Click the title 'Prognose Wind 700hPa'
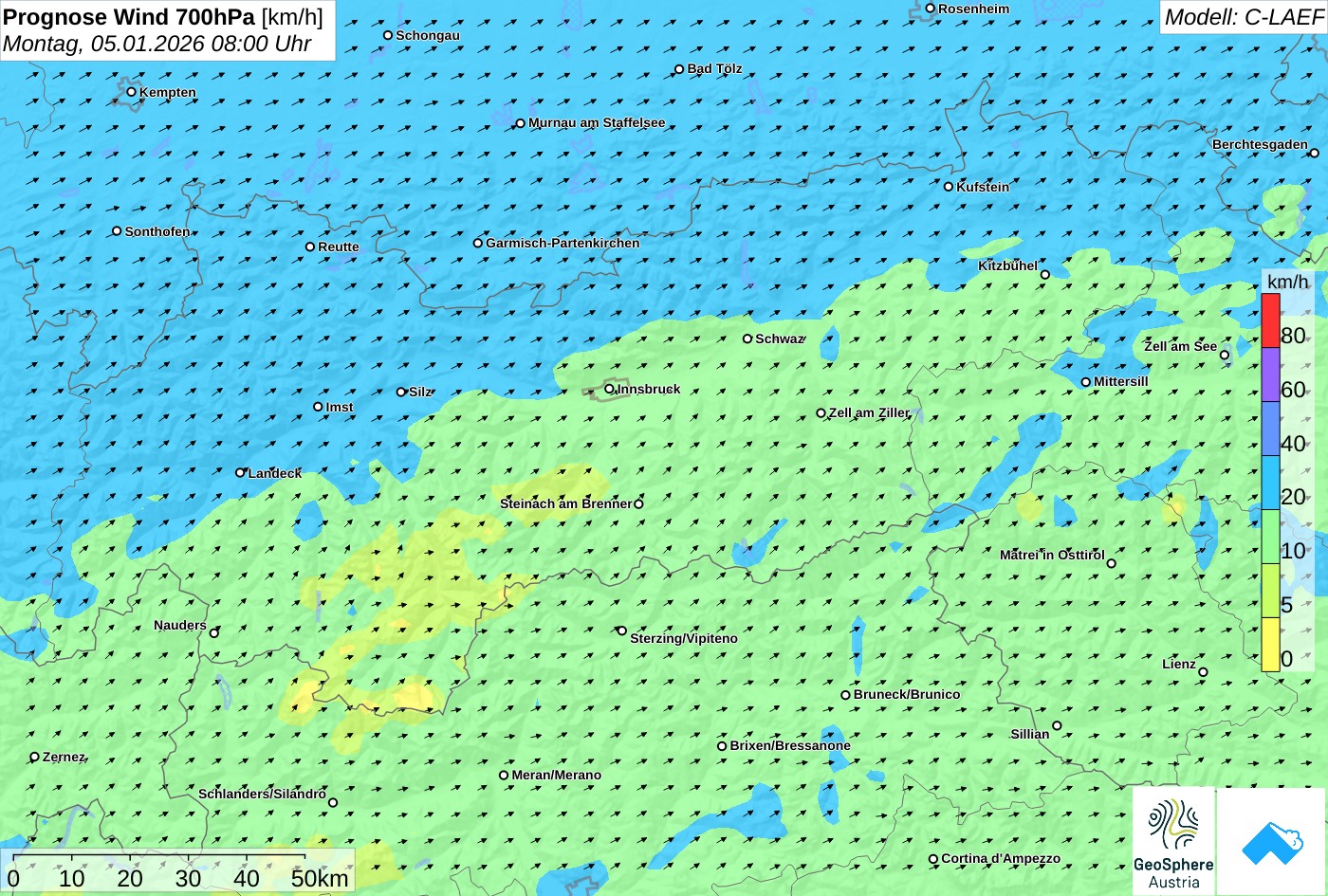The height and width of the screenshot is (896, 1328). pos(130,16)
